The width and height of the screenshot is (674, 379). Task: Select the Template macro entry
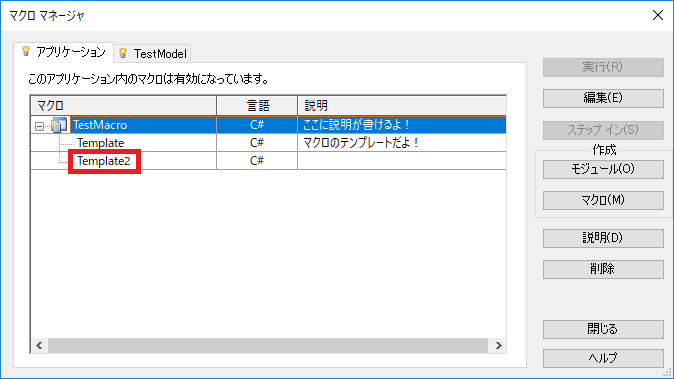tap(101, 143)
